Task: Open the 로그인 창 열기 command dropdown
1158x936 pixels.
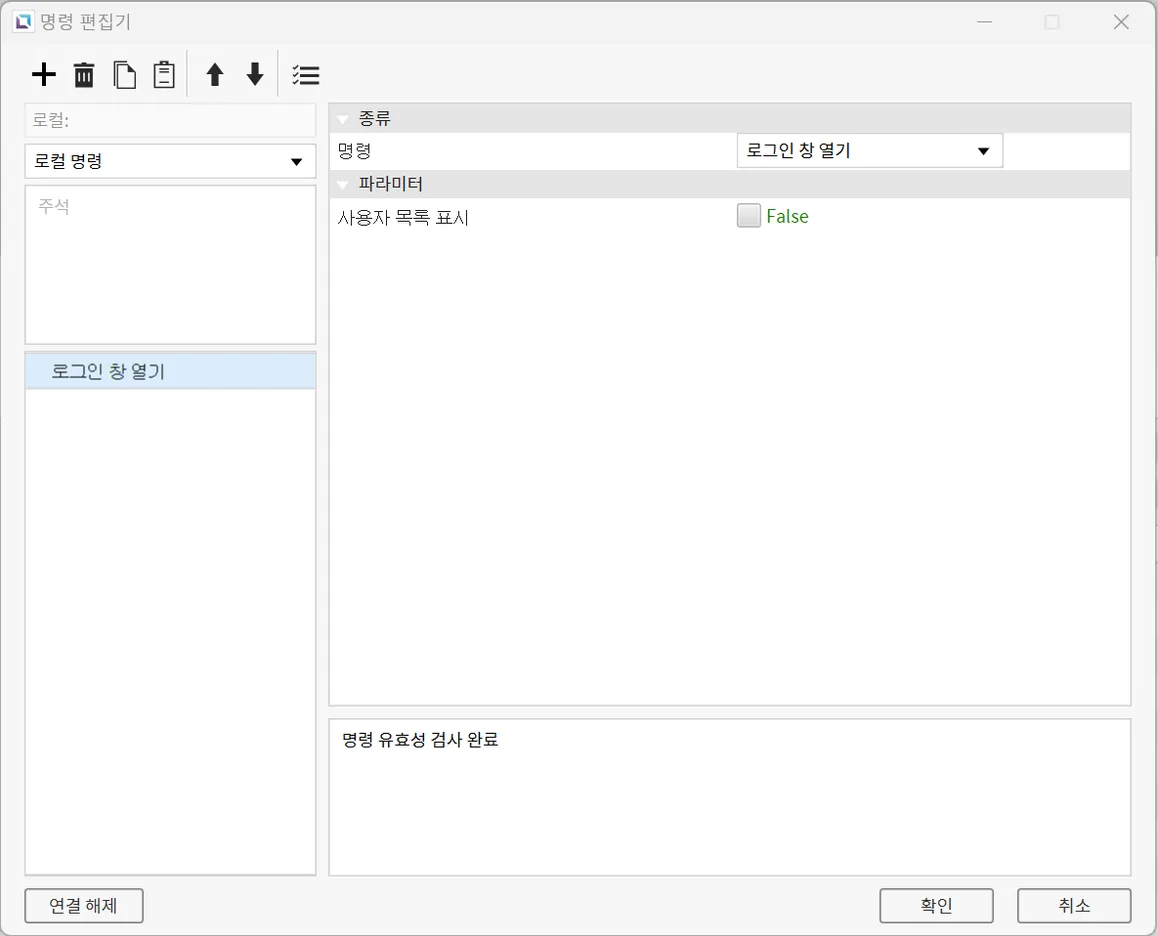Action: click(x=869, y=151)
